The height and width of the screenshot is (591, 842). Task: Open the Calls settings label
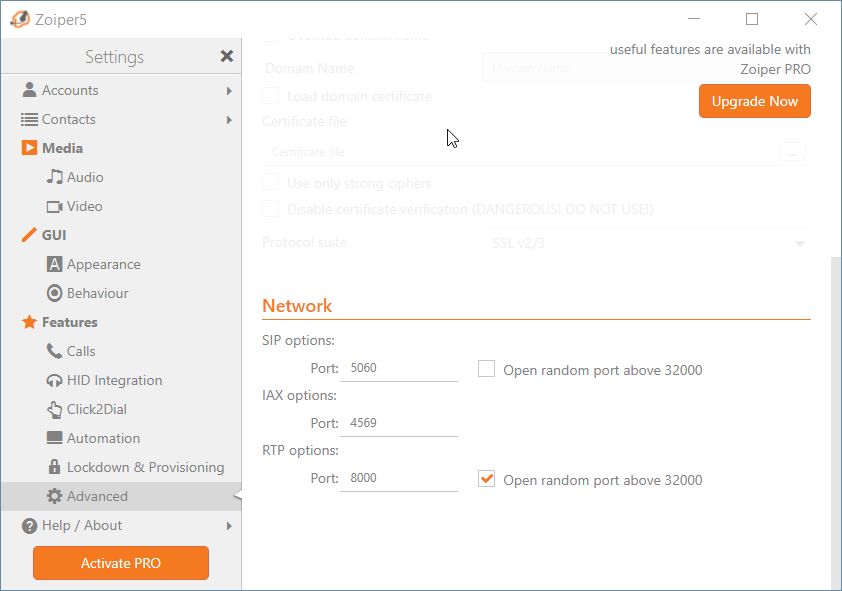coord(81,351)
